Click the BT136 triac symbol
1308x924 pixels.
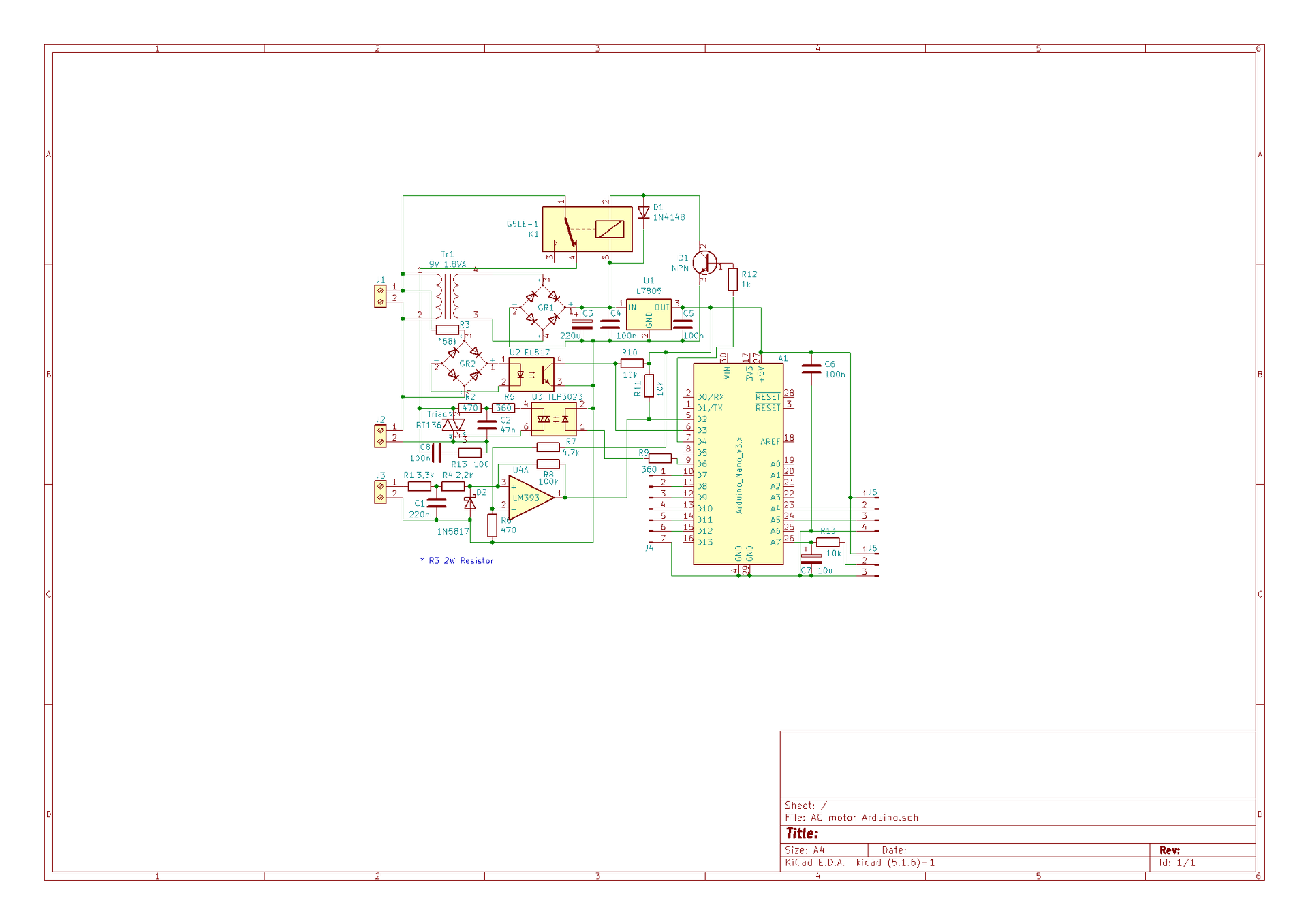click(454, 426)
